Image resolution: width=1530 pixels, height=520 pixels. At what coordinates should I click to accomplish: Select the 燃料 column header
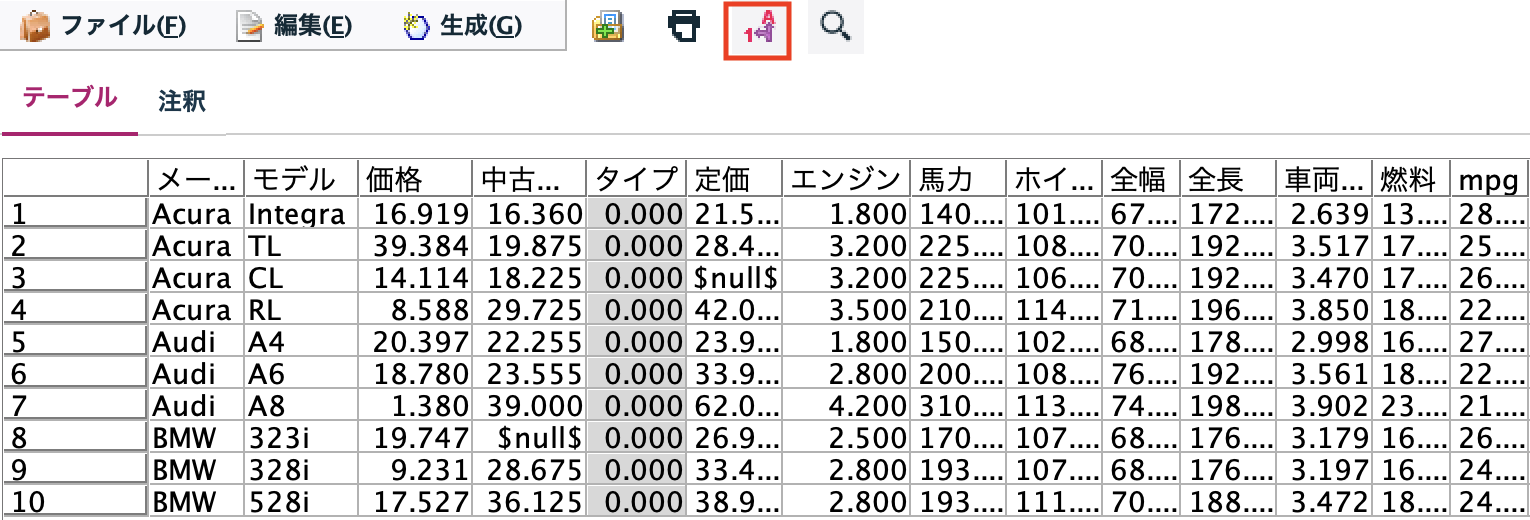pyautogui.click(x=1410, y=179)
